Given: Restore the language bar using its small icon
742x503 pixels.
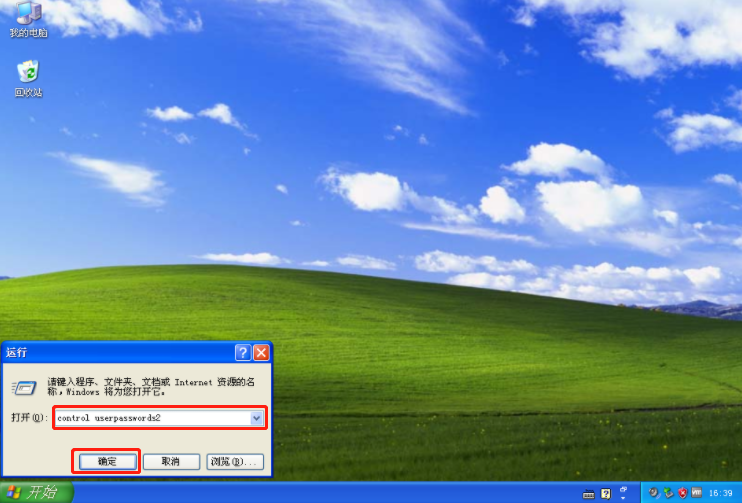Looking at the screenshot, I should [x=624, y=488].
